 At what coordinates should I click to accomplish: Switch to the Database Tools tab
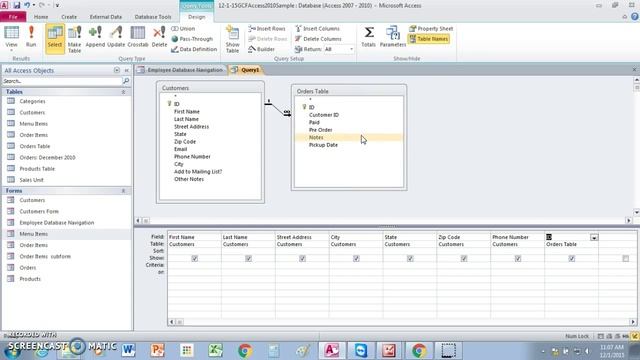153,17
